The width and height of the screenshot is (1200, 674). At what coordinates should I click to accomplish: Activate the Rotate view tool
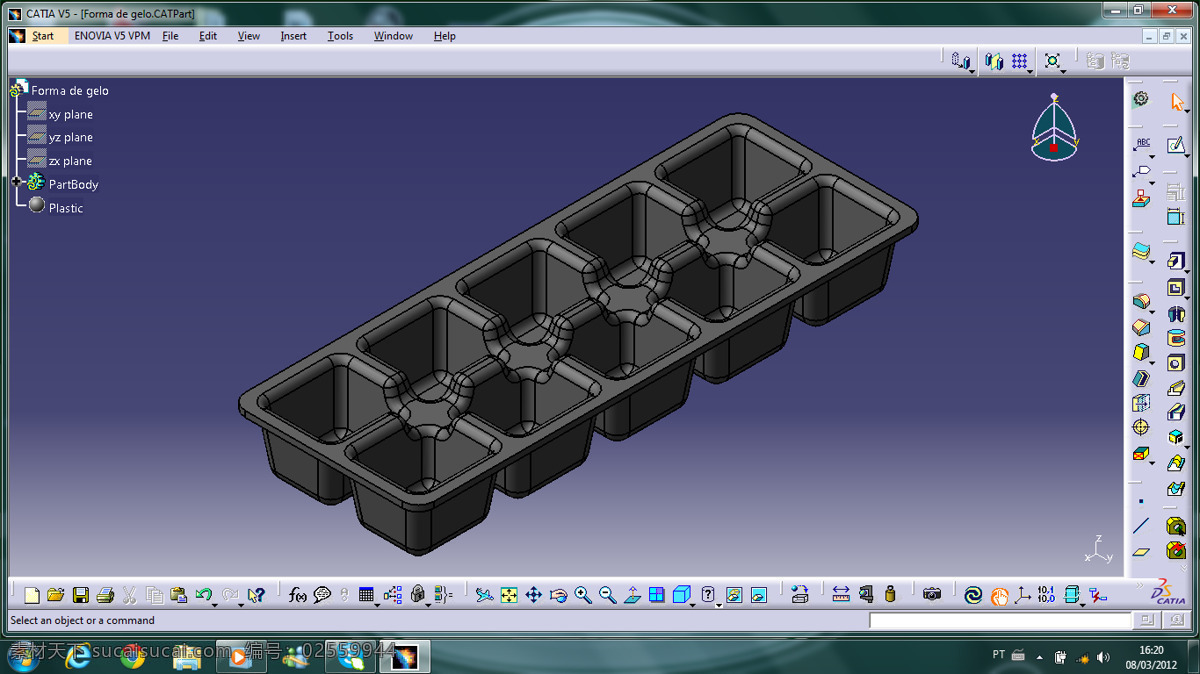click(x=558, y=595)
